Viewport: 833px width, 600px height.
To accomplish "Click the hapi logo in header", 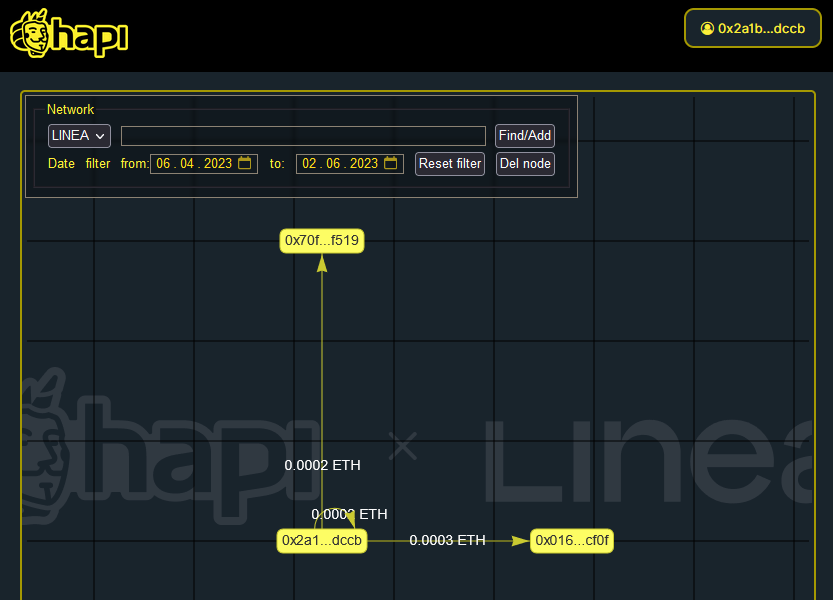I will pos(69,33).
